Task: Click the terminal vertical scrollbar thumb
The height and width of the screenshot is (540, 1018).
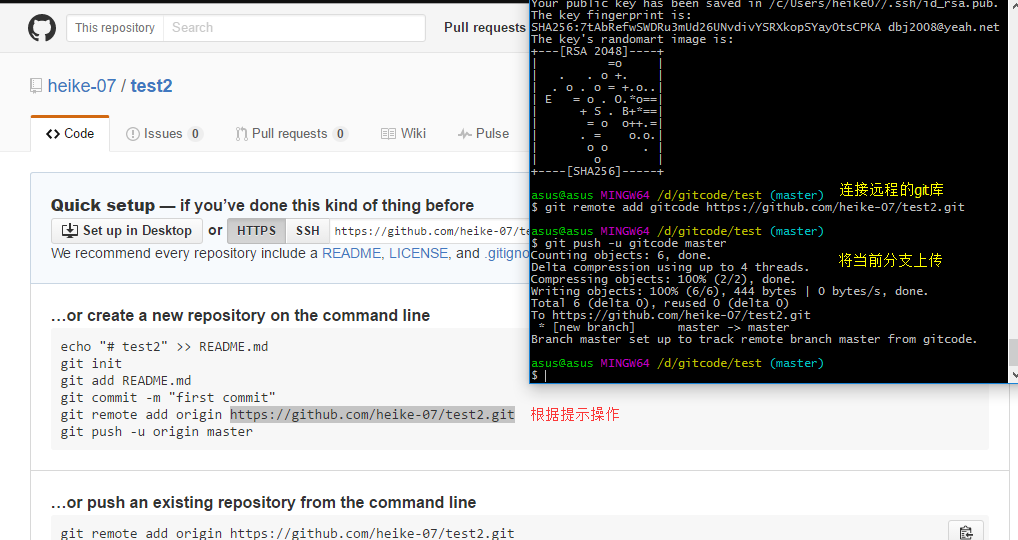Action: coord(1013,352)
